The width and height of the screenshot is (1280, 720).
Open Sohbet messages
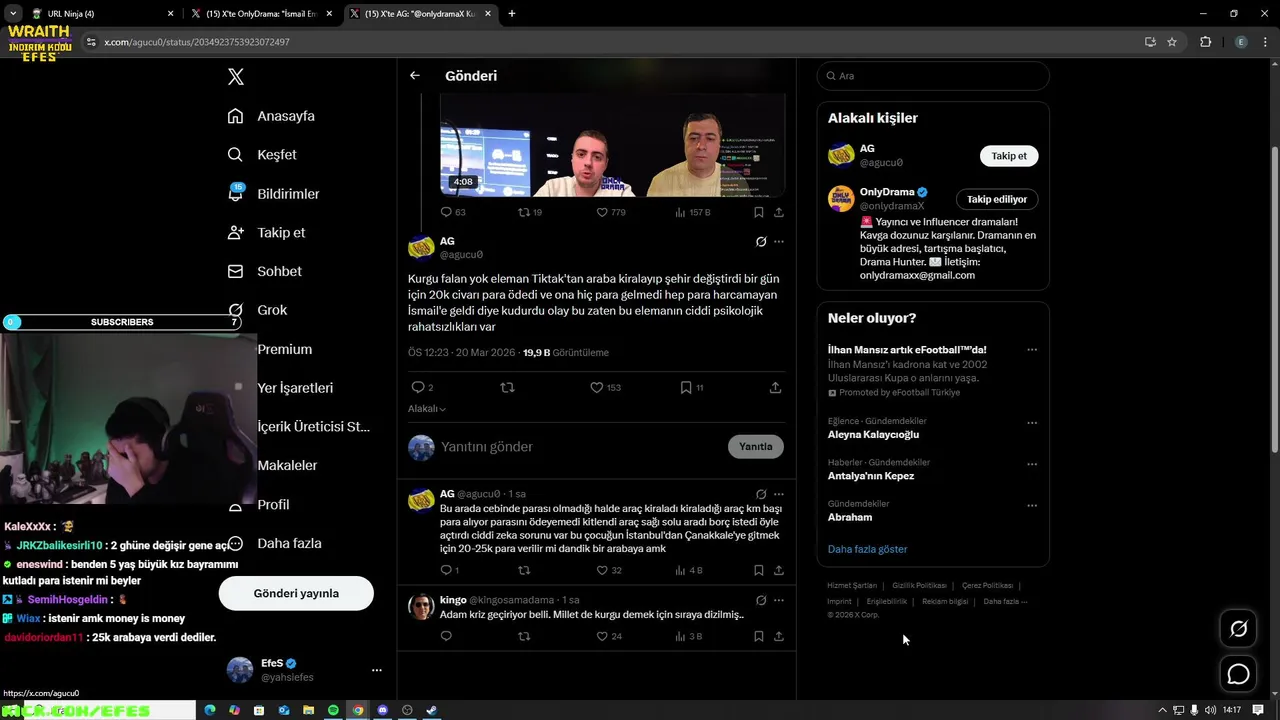click(264, 271)
